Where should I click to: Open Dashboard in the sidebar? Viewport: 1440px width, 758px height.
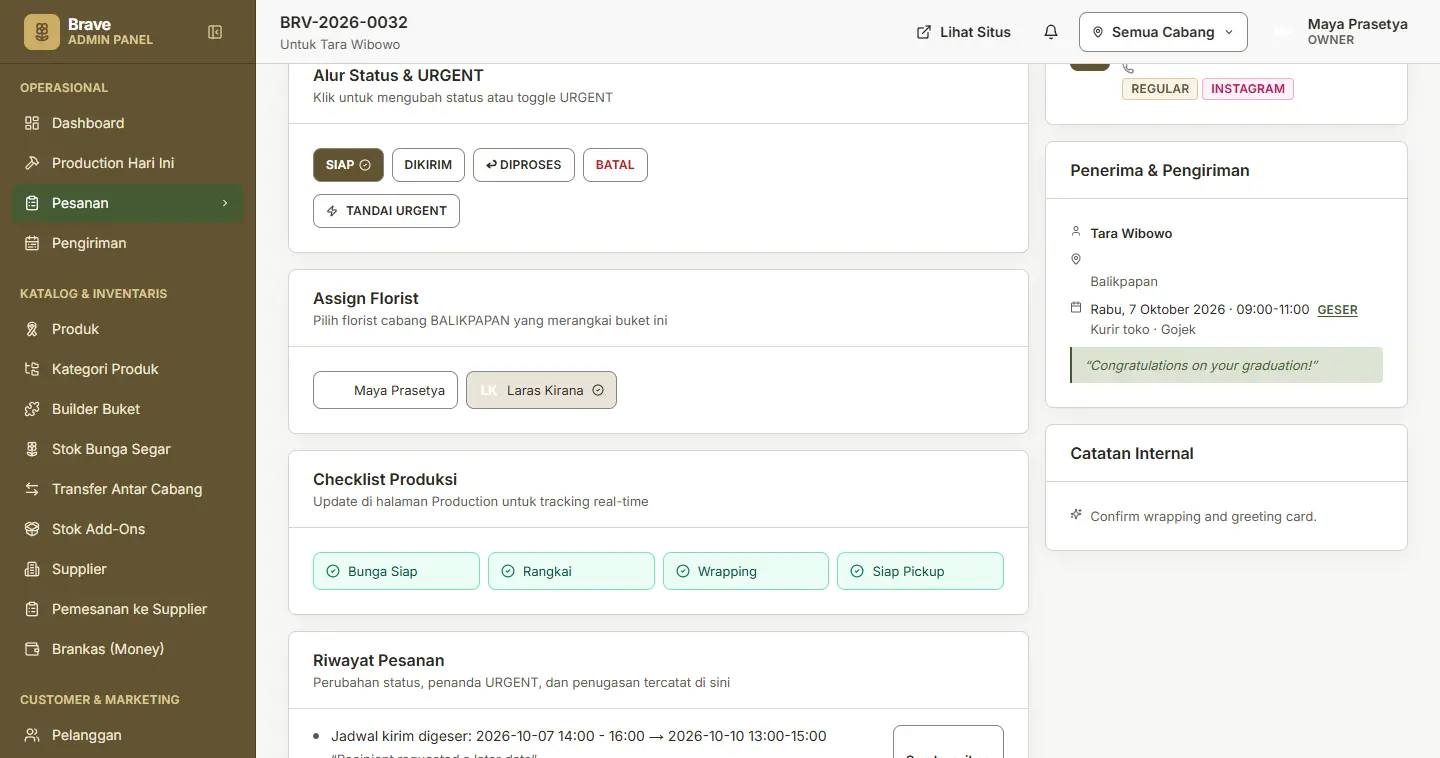[x=128, y=123]
